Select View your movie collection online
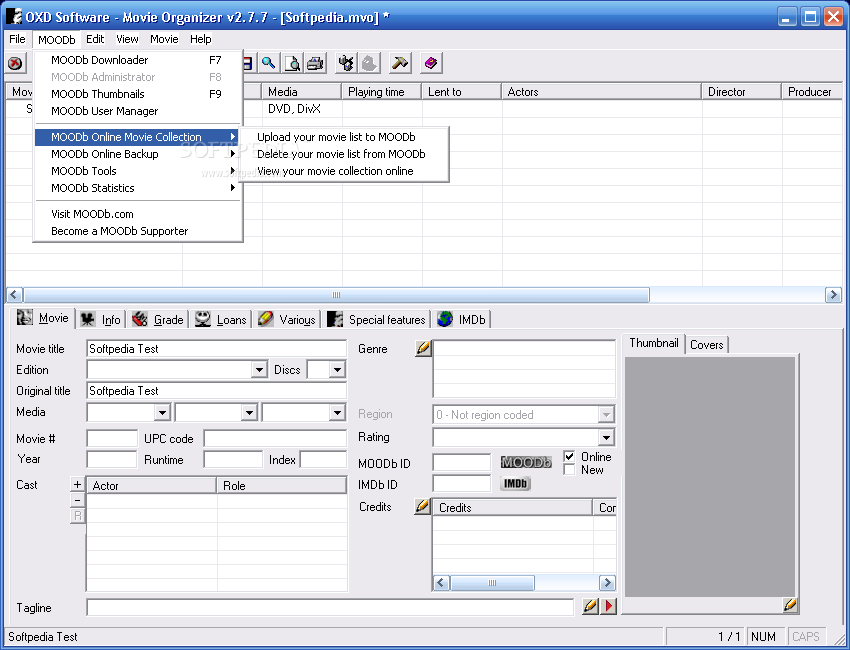 pyautogui.click(x=344, y=171)
